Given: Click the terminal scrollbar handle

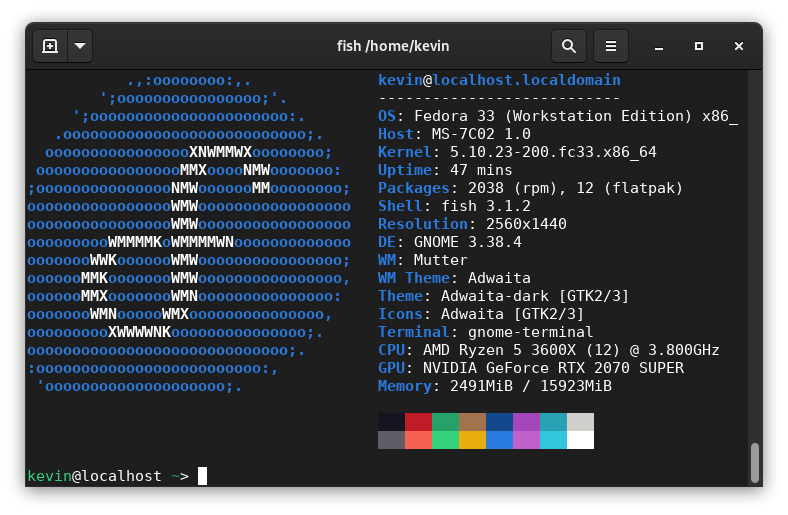Looking at the screenshot, I should coord(754,463).
